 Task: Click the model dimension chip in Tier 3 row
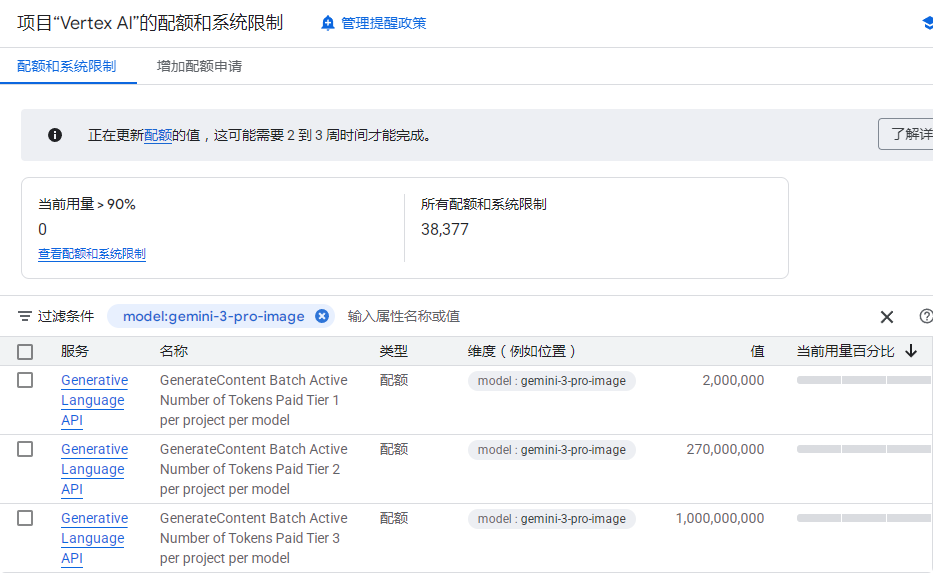coord(552,519)
